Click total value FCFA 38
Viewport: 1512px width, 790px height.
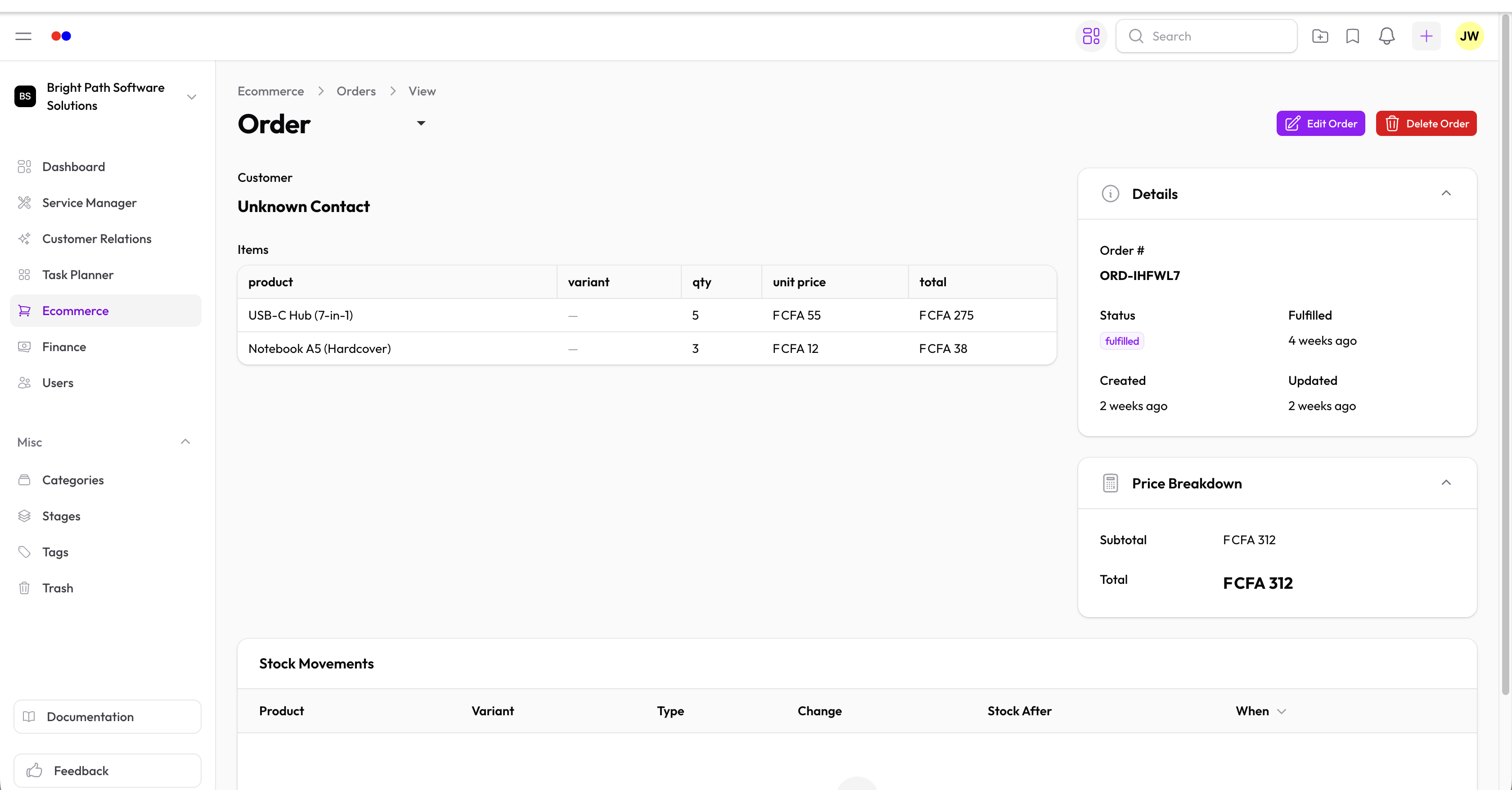943,348
